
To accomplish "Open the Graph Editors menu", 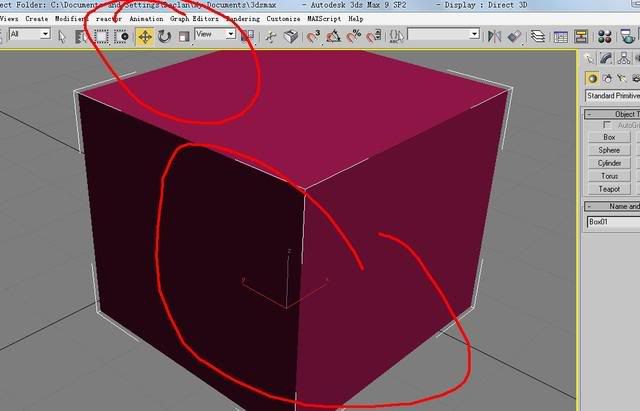I will click(x=194, y=18).
